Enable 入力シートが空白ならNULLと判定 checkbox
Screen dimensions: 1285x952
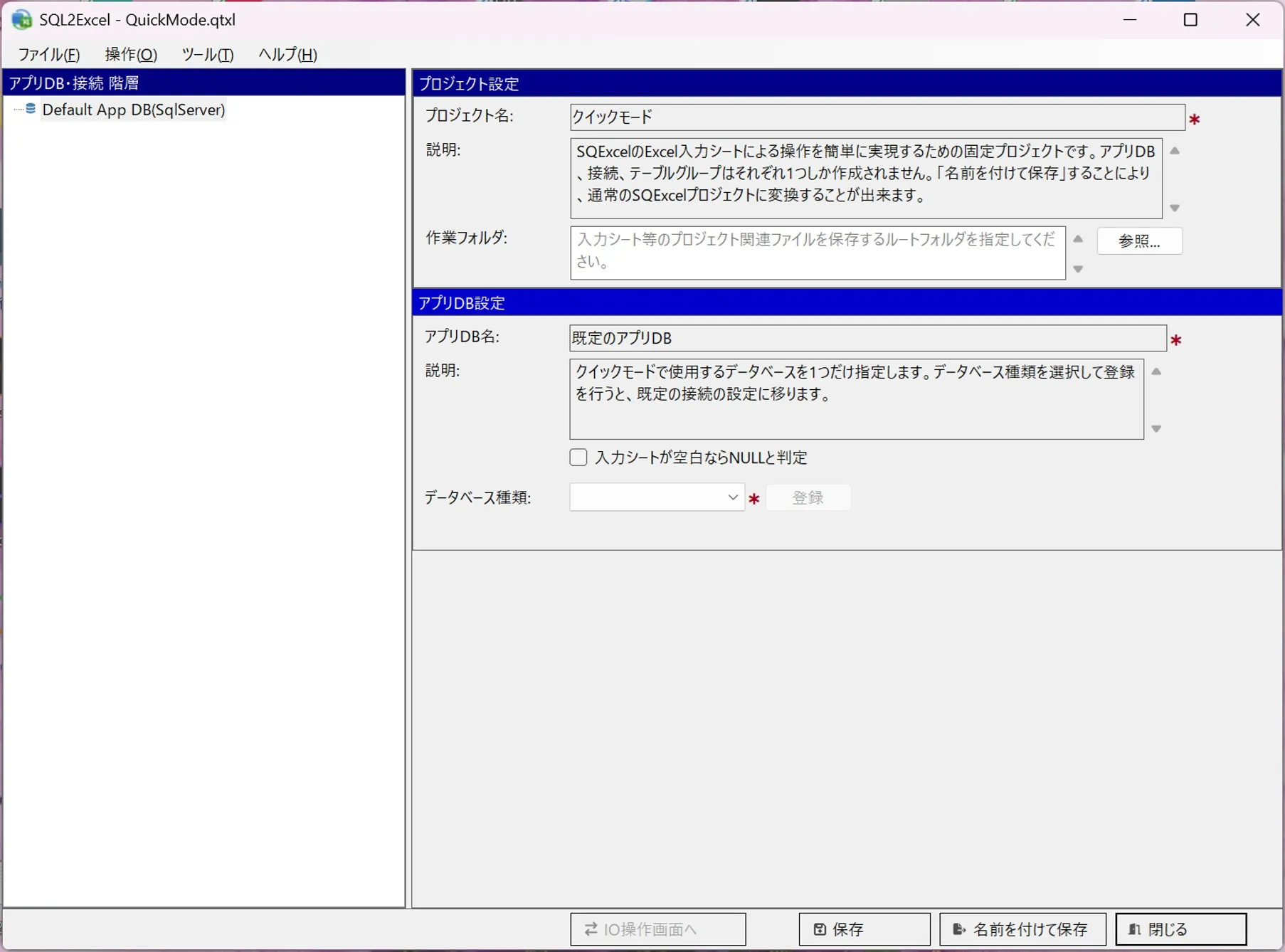pyautogui.click(x=578, y=458)
